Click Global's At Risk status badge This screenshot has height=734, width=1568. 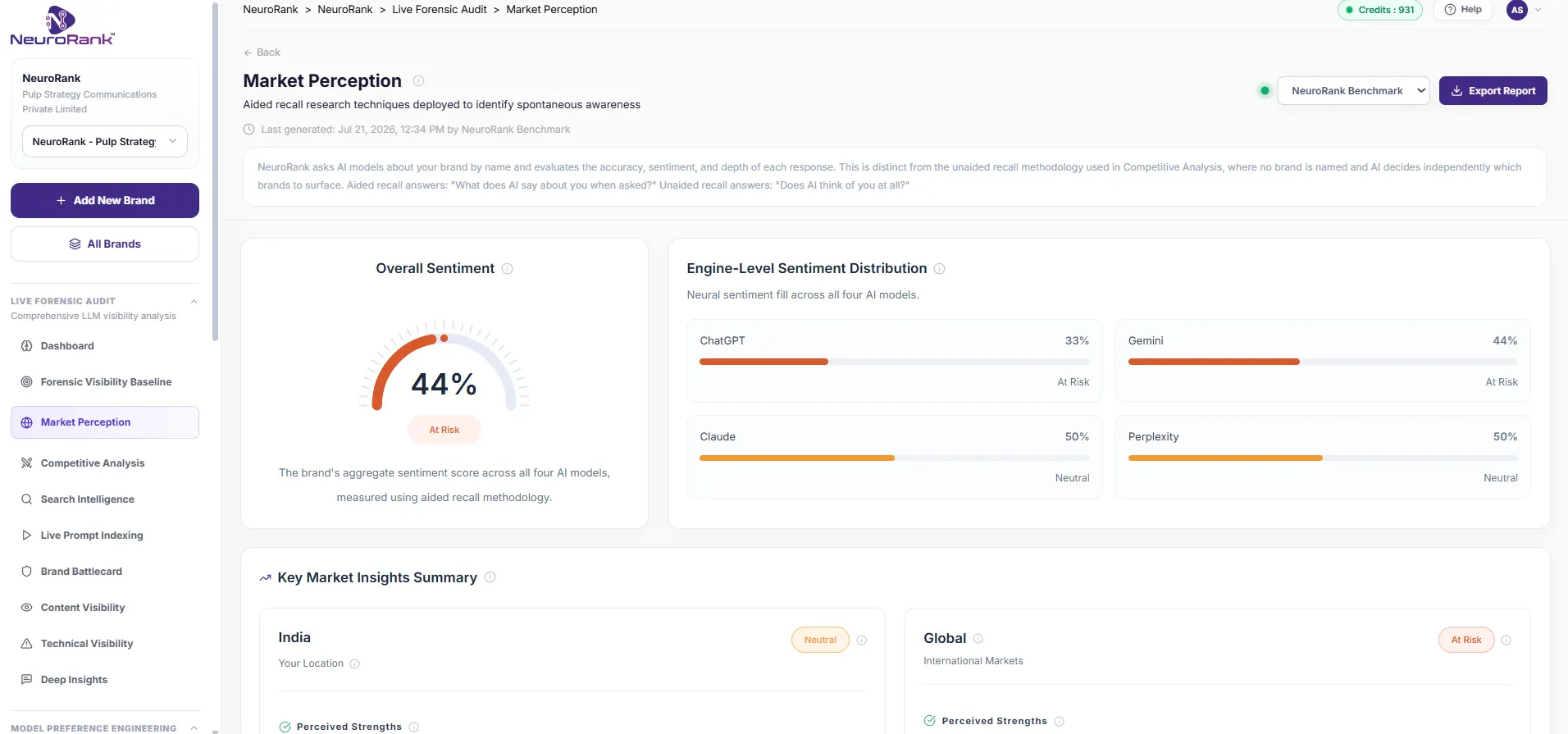point(1466,640)
